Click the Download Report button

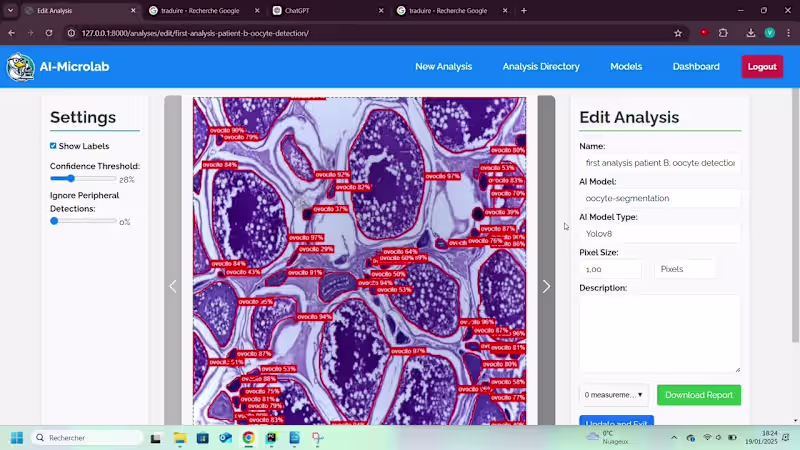pyautogui.click(x=699, y=395)
